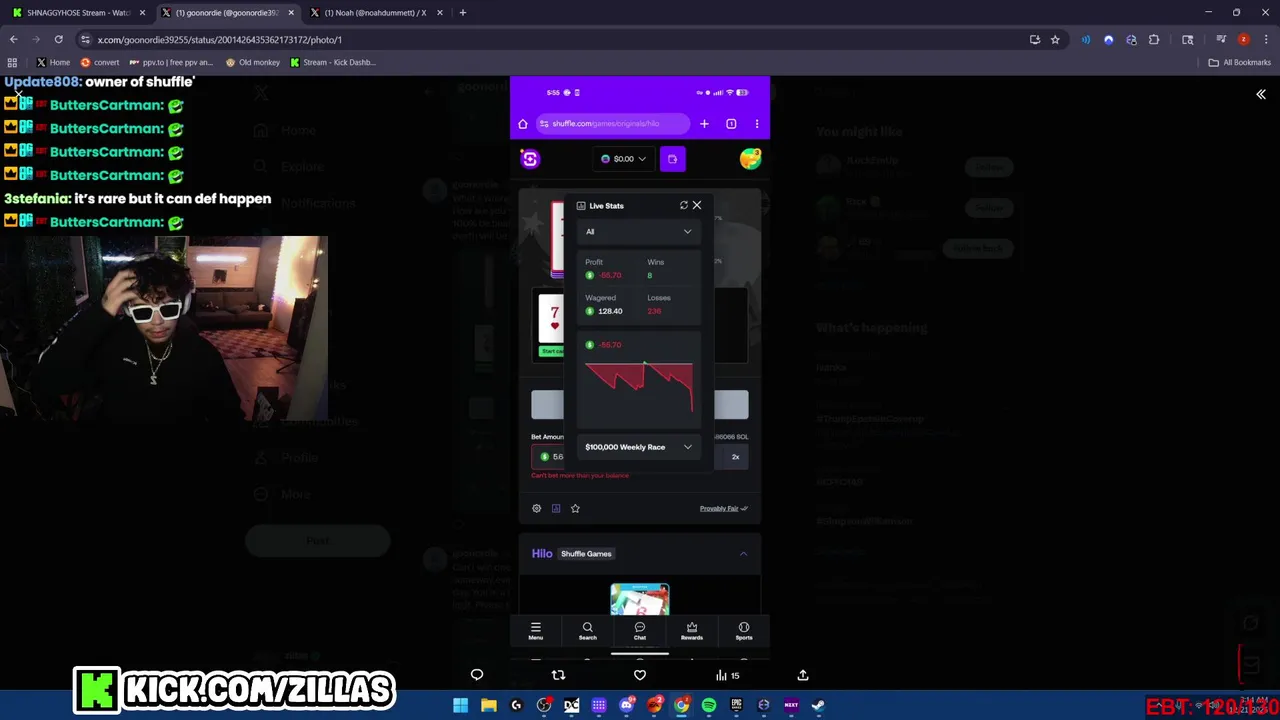The image size is (1280, 720).
Task: Open the Shuffle logo home icon
Action: point(530,159)
